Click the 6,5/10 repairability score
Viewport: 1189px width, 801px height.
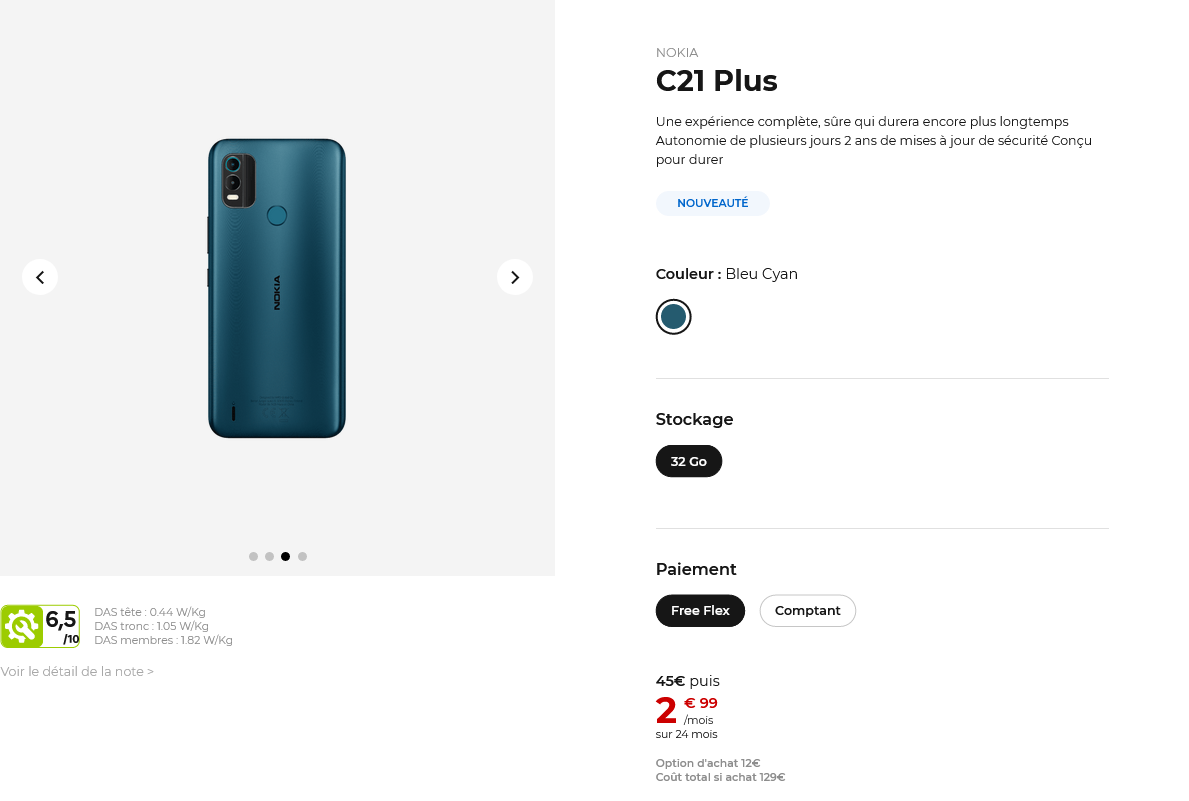(x=61, y=624)
